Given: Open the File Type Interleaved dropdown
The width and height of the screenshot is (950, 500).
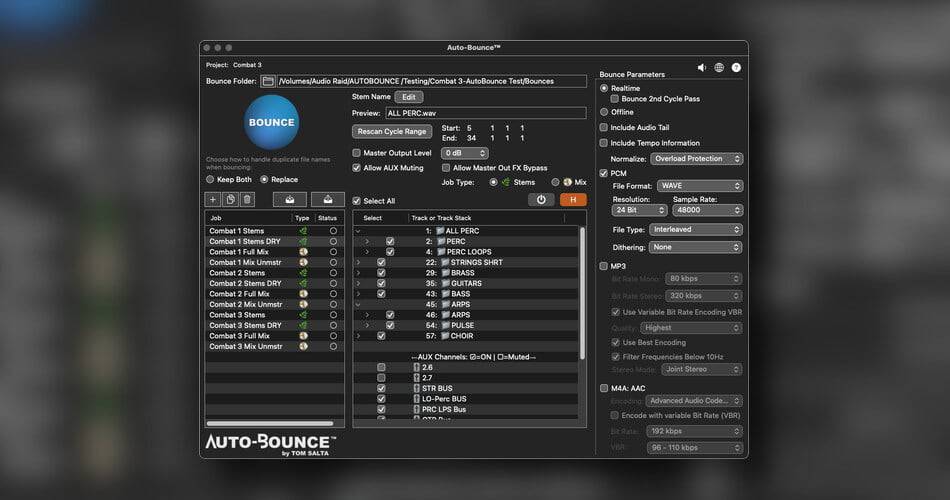Looking at the screenshot, I should (x=696, y=230).
